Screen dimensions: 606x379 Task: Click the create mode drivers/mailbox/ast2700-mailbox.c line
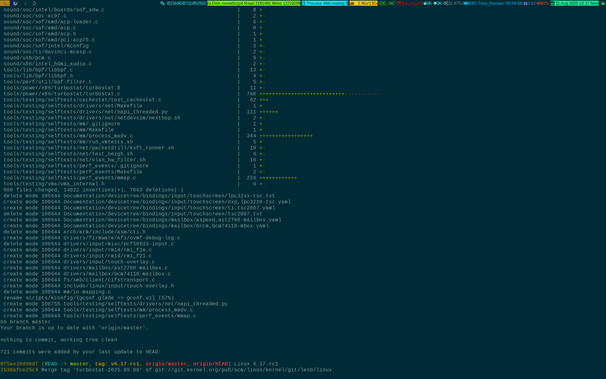[85, 268]
